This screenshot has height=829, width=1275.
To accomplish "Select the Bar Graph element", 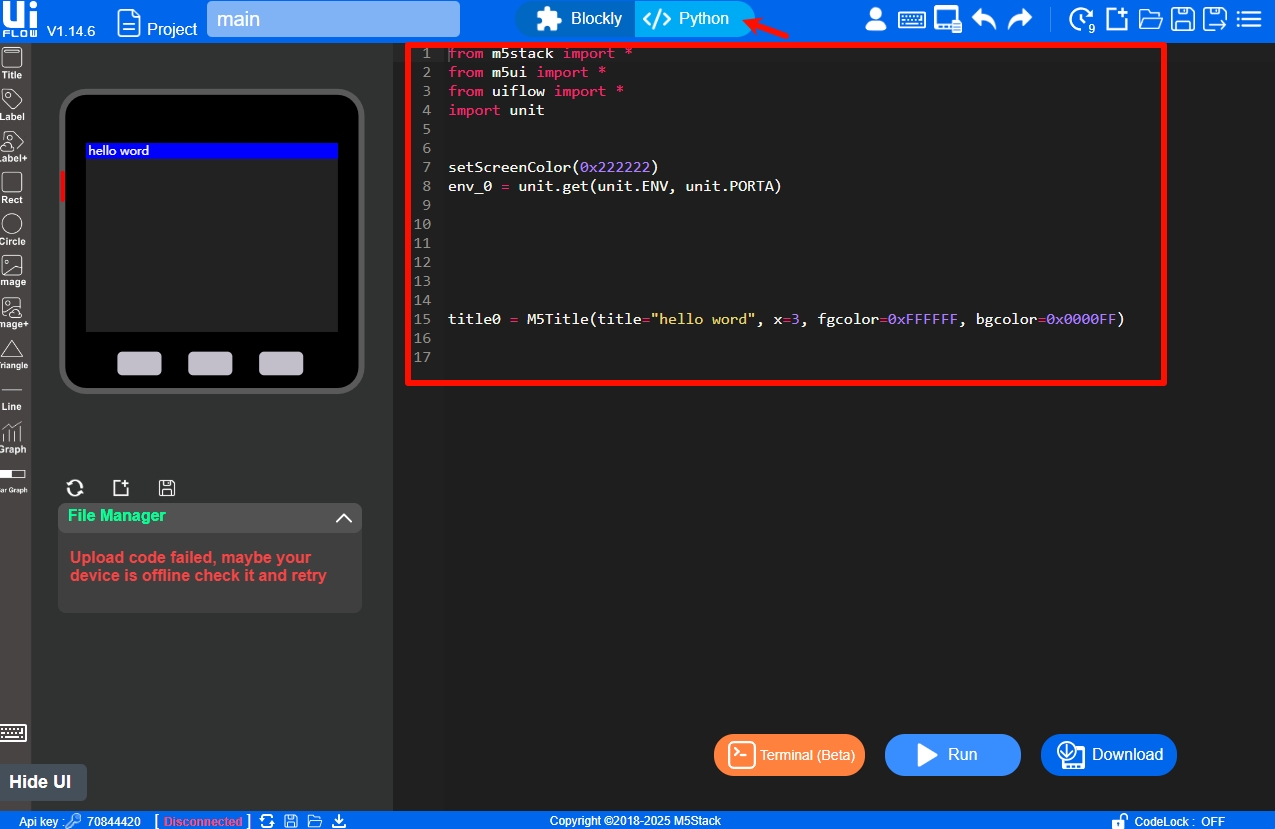I will (12, 480).
